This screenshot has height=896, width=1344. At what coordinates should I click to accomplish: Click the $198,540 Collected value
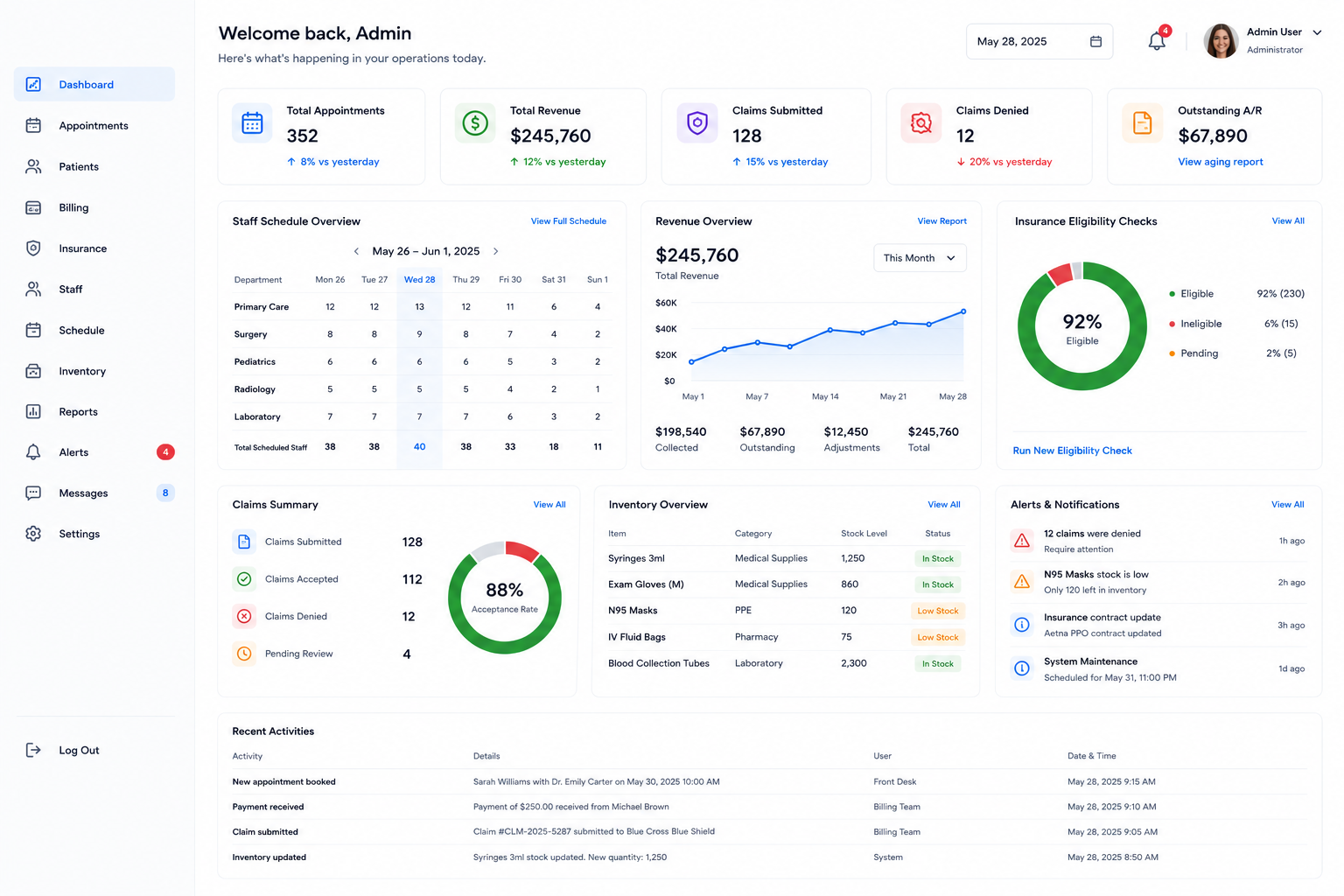tap(681, 432)
